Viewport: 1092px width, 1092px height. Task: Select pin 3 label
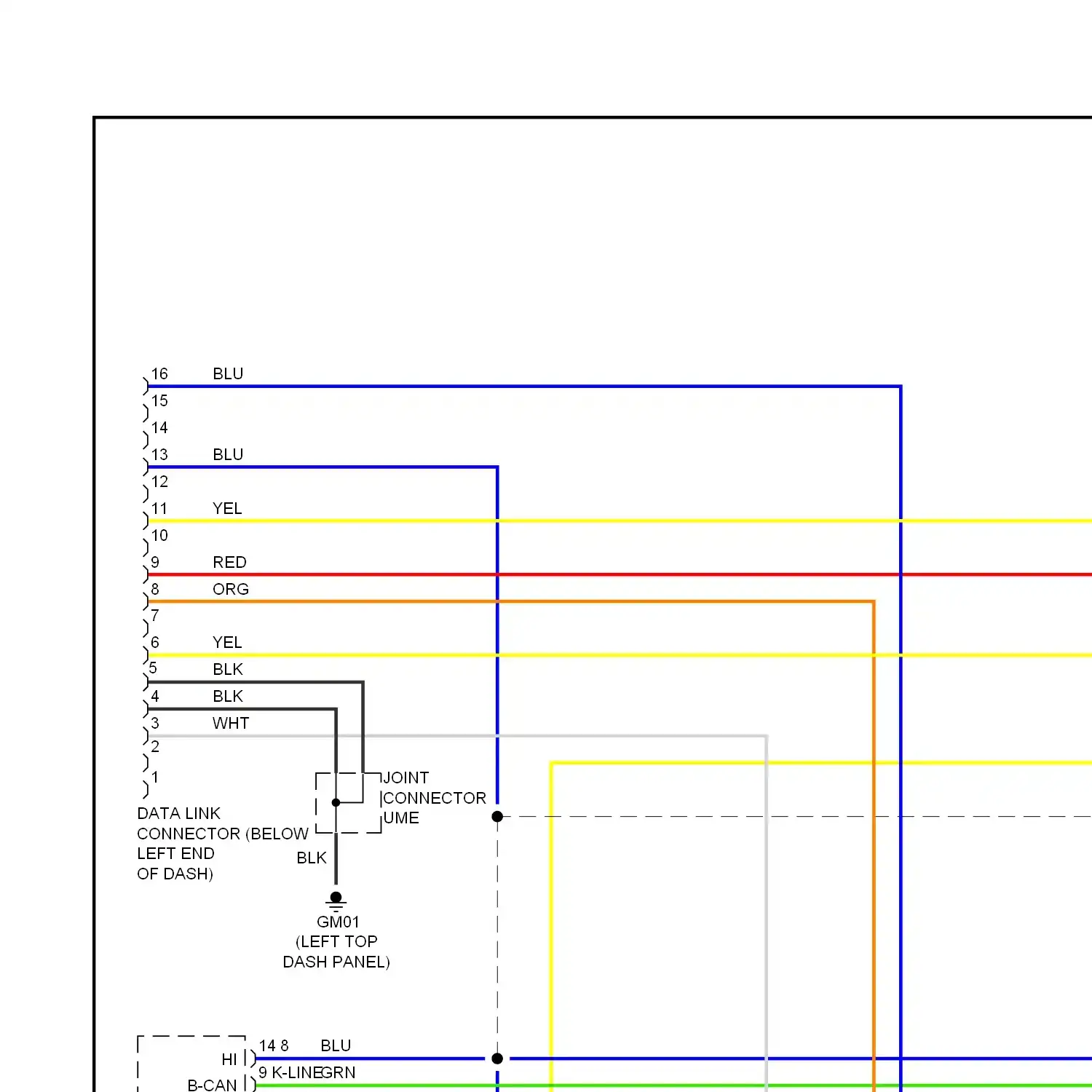(x=155, y=724)
